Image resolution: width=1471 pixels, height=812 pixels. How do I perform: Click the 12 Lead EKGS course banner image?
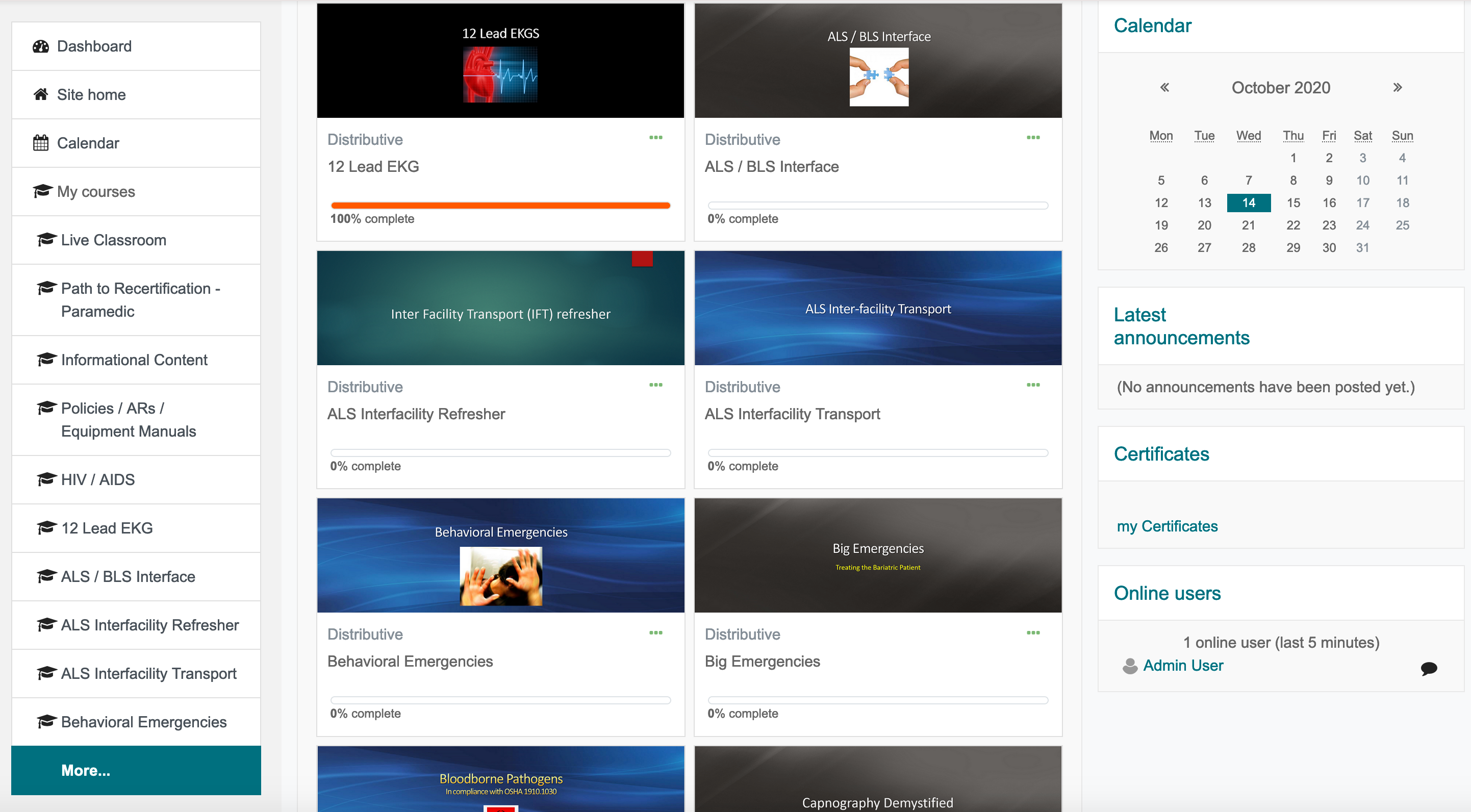500,61
